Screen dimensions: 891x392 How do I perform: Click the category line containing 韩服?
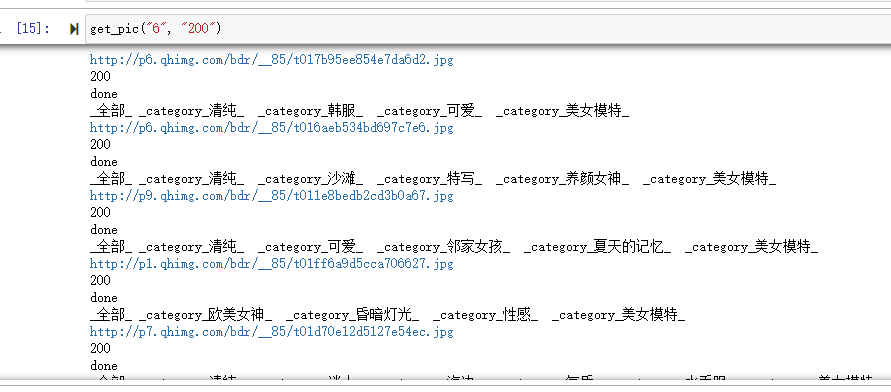(360, 111)
